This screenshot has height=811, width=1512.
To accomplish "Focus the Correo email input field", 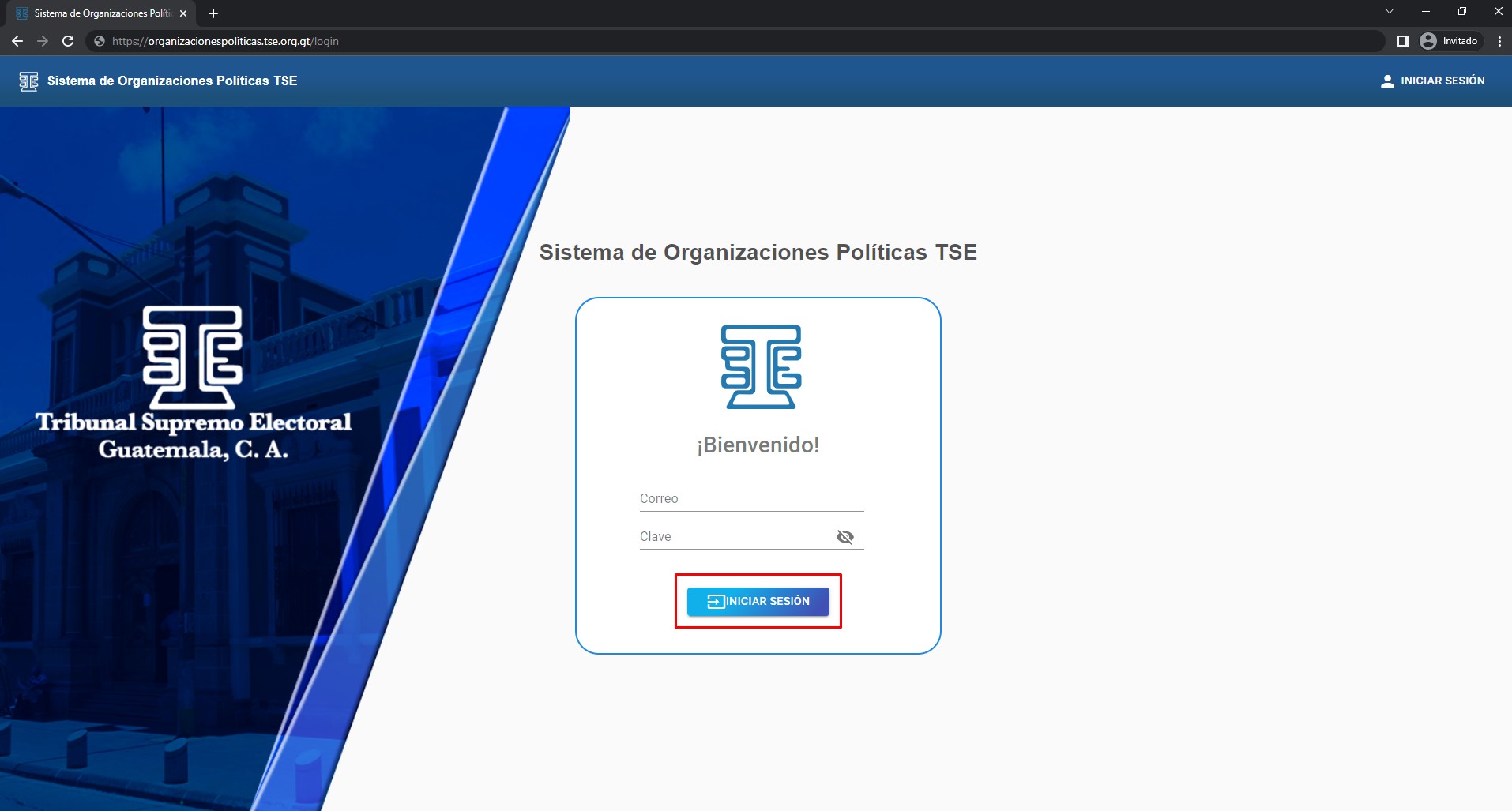I will (750, 499).
